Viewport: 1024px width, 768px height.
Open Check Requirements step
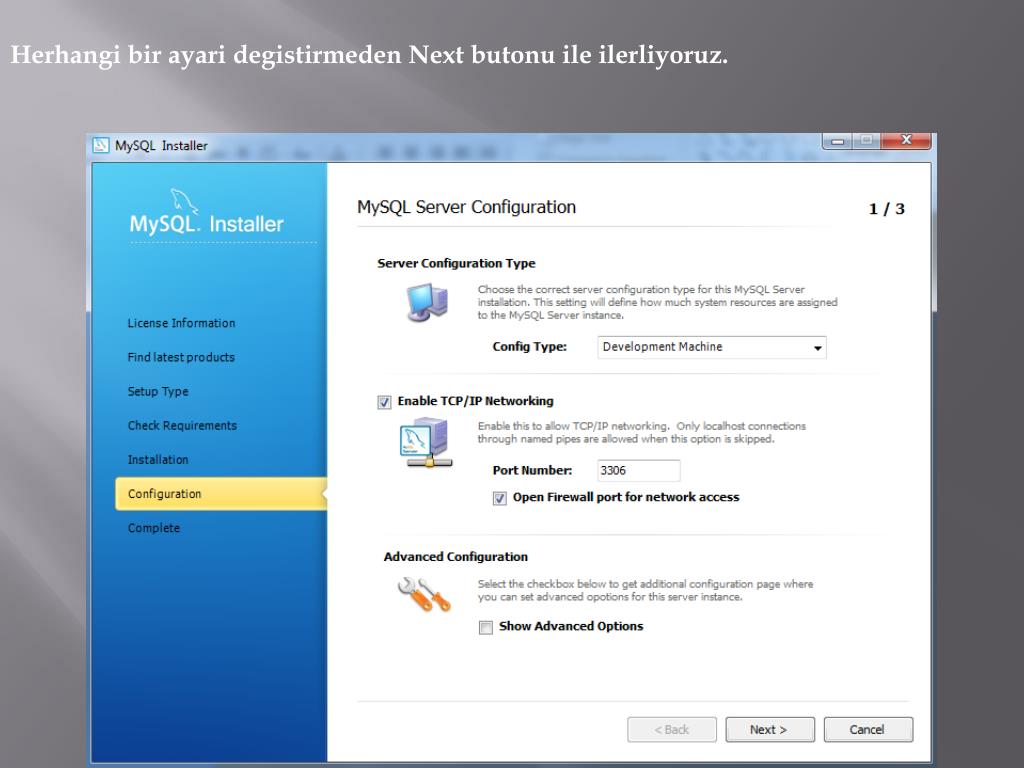(182, 425)
